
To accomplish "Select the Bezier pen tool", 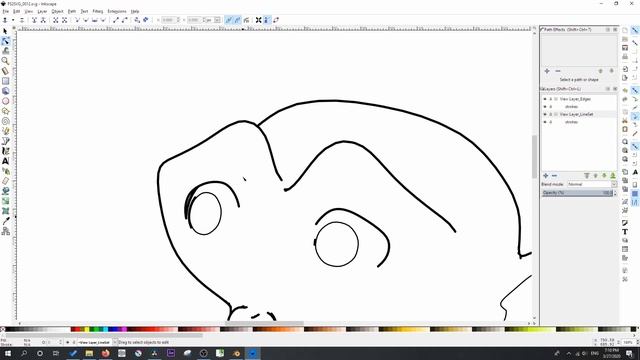I will click(x=5, y=141).
